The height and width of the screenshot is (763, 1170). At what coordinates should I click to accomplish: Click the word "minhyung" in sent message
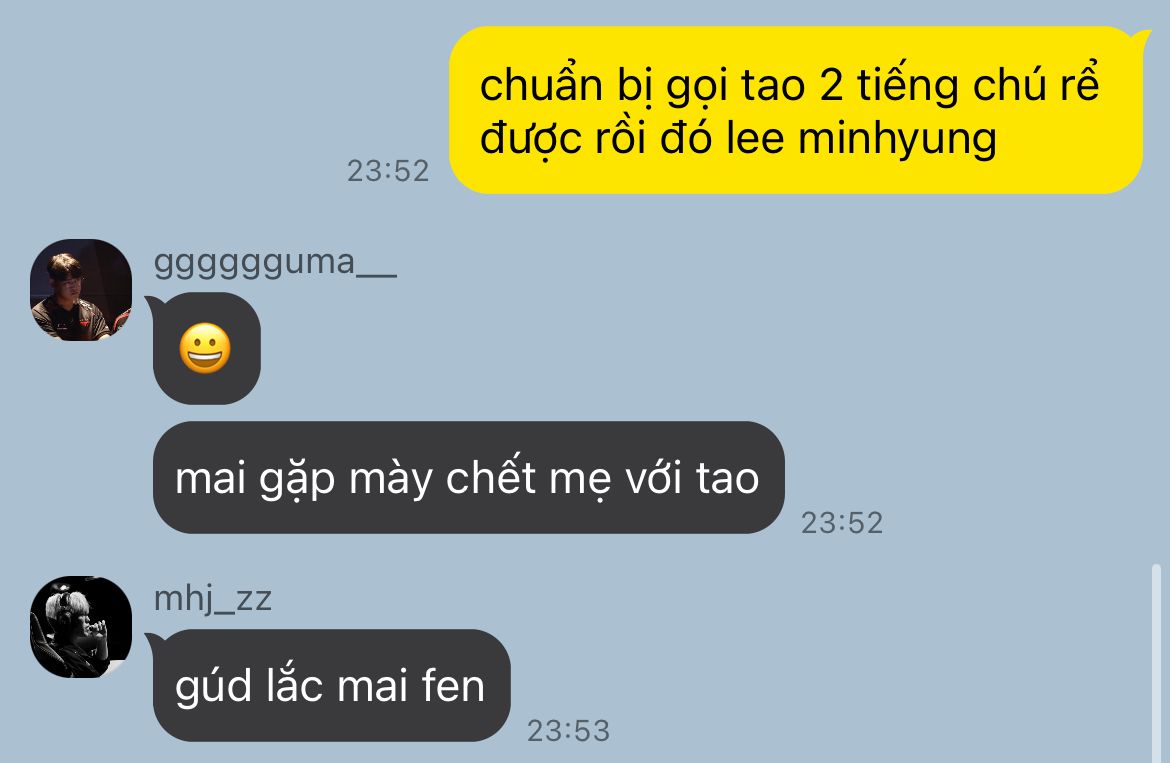[898, 140]
